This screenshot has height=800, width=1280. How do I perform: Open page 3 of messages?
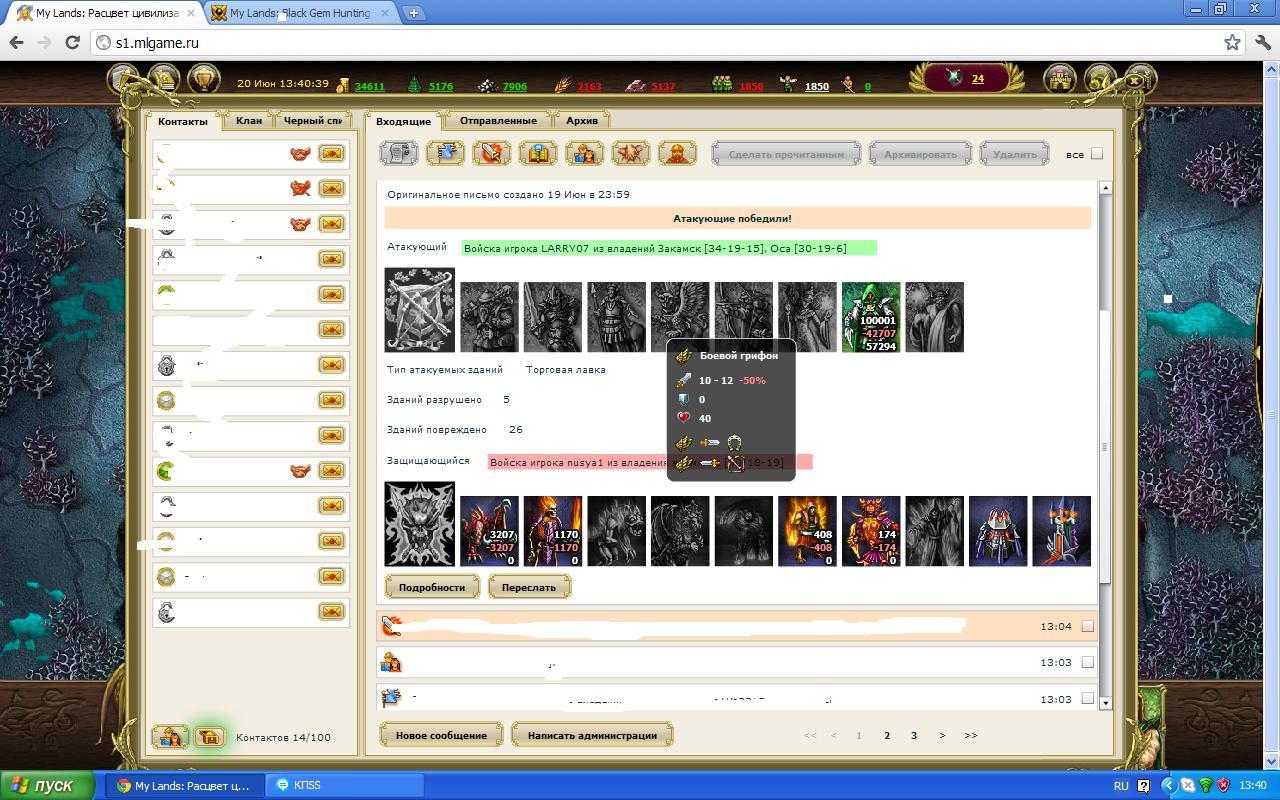(x=913, y=735)
